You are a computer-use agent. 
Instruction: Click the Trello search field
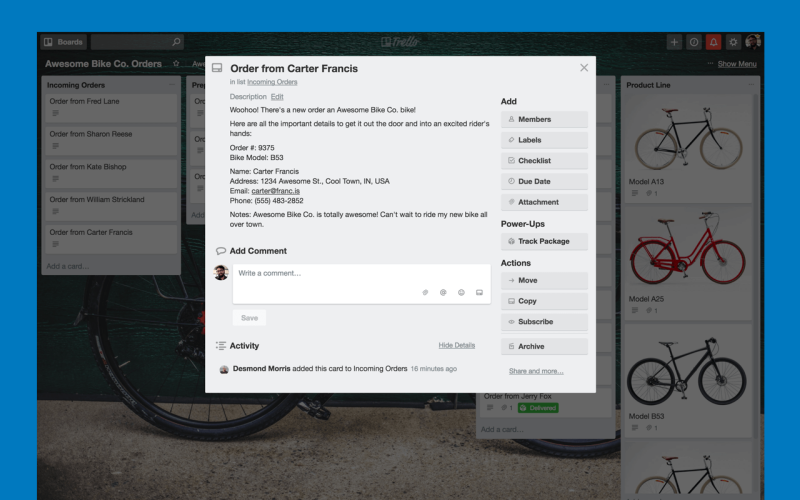coord(137,42)
